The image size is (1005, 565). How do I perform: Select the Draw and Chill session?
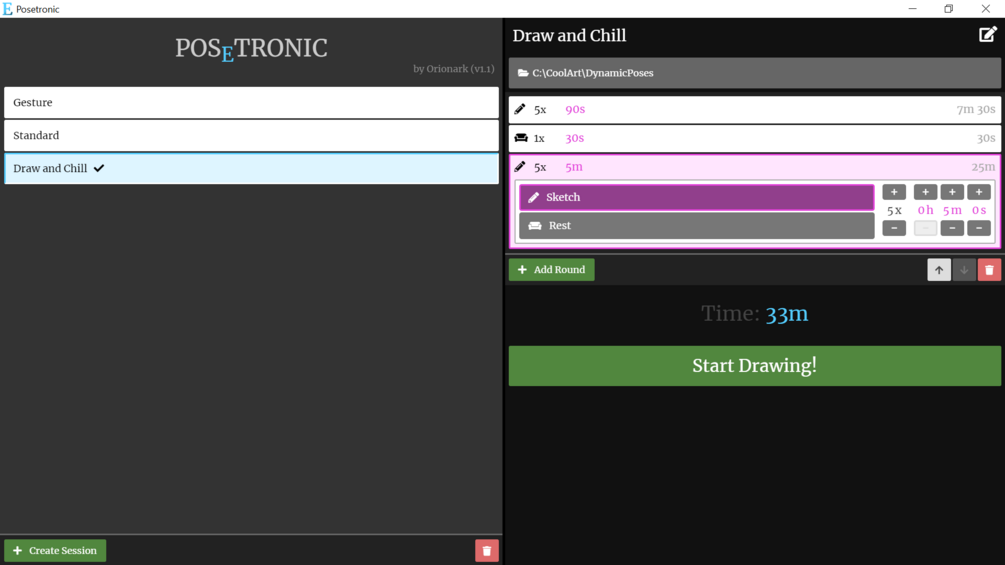pos(251,168)
